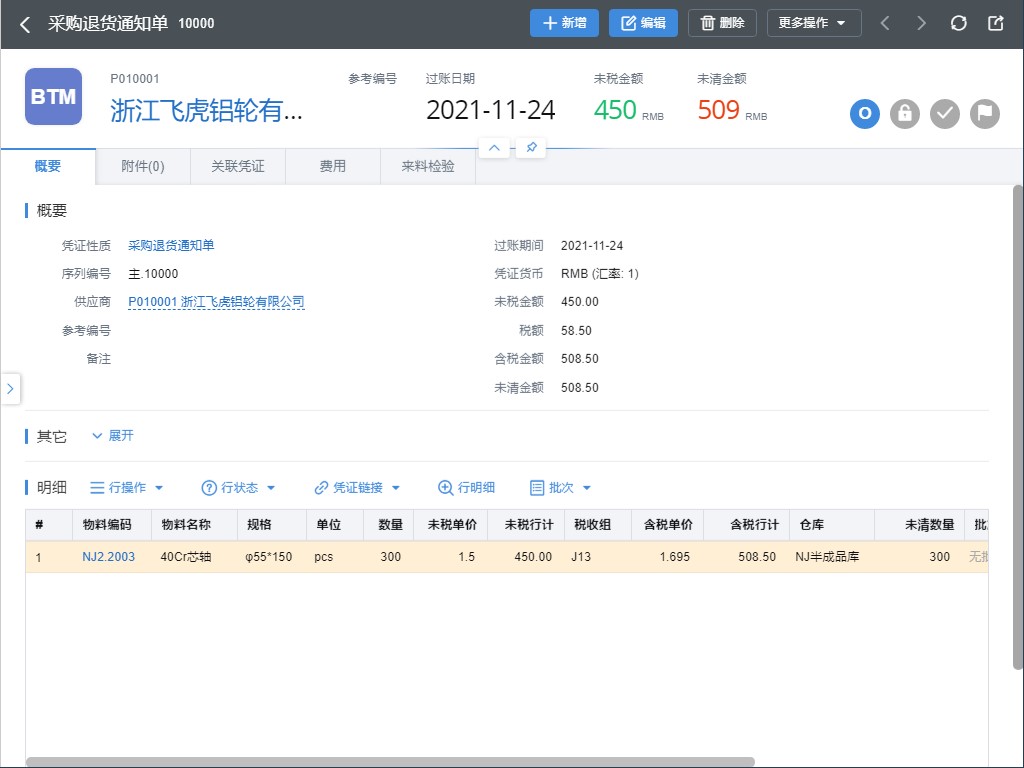Switch to the 附件(0) tab
Viewport: 1024px width, 768px height.
[x=143, y=167]
